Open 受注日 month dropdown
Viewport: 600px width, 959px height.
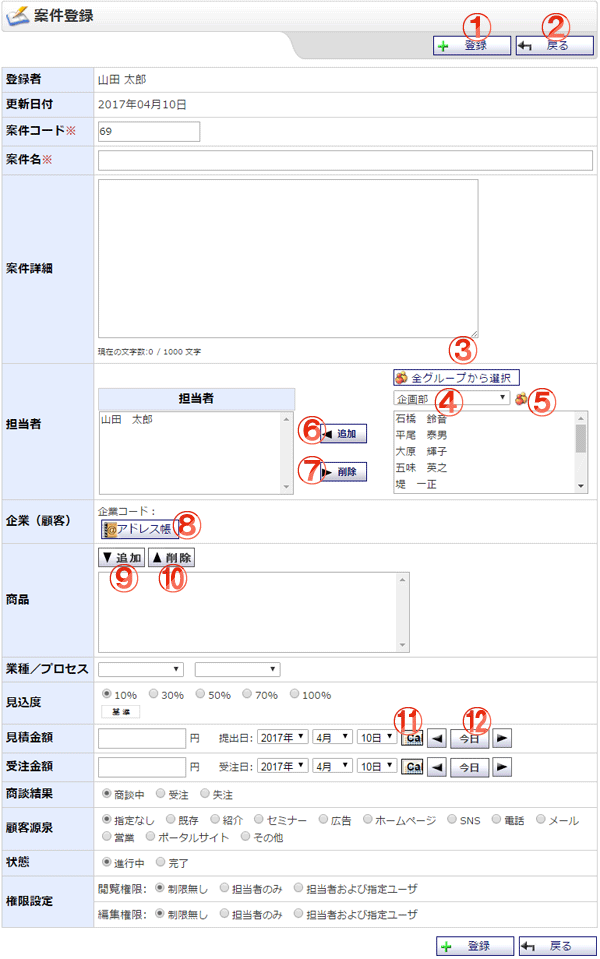coord(333,766)
